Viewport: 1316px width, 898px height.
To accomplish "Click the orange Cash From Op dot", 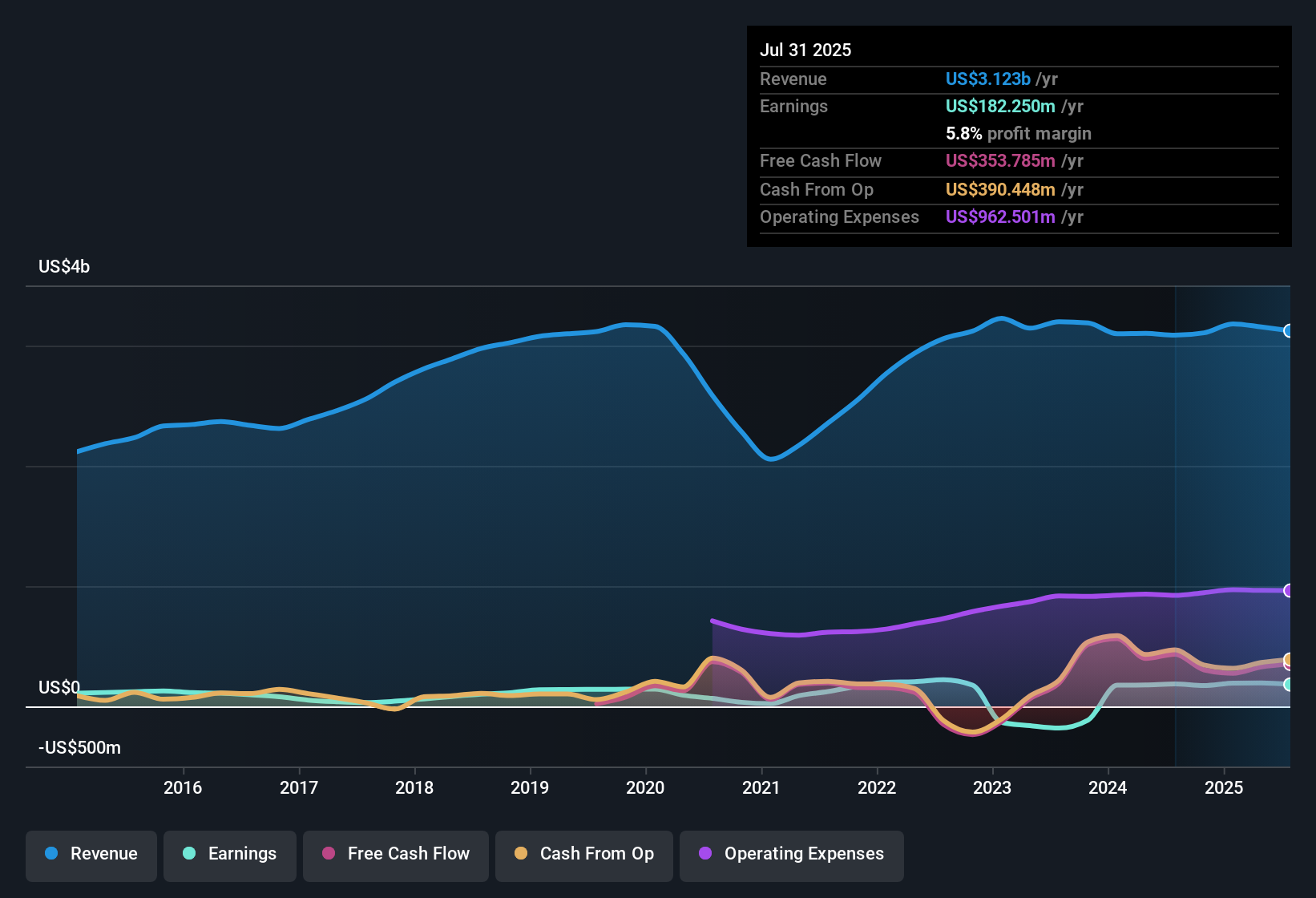I will 520,855.
